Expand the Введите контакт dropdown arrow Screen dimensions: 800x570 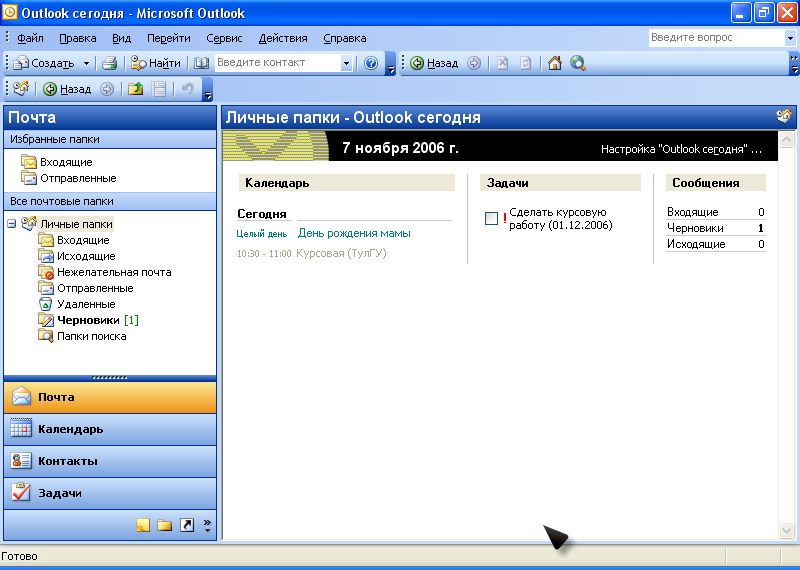[346, 63]
